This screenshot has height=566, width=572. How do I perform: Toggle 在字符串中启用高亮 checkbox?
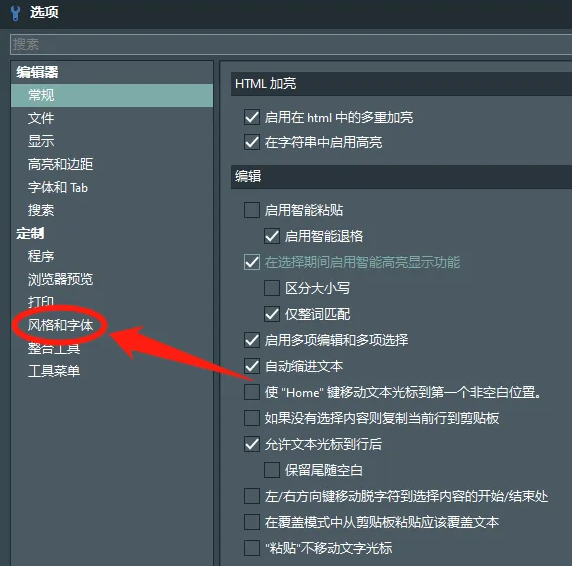coord(252,142)
